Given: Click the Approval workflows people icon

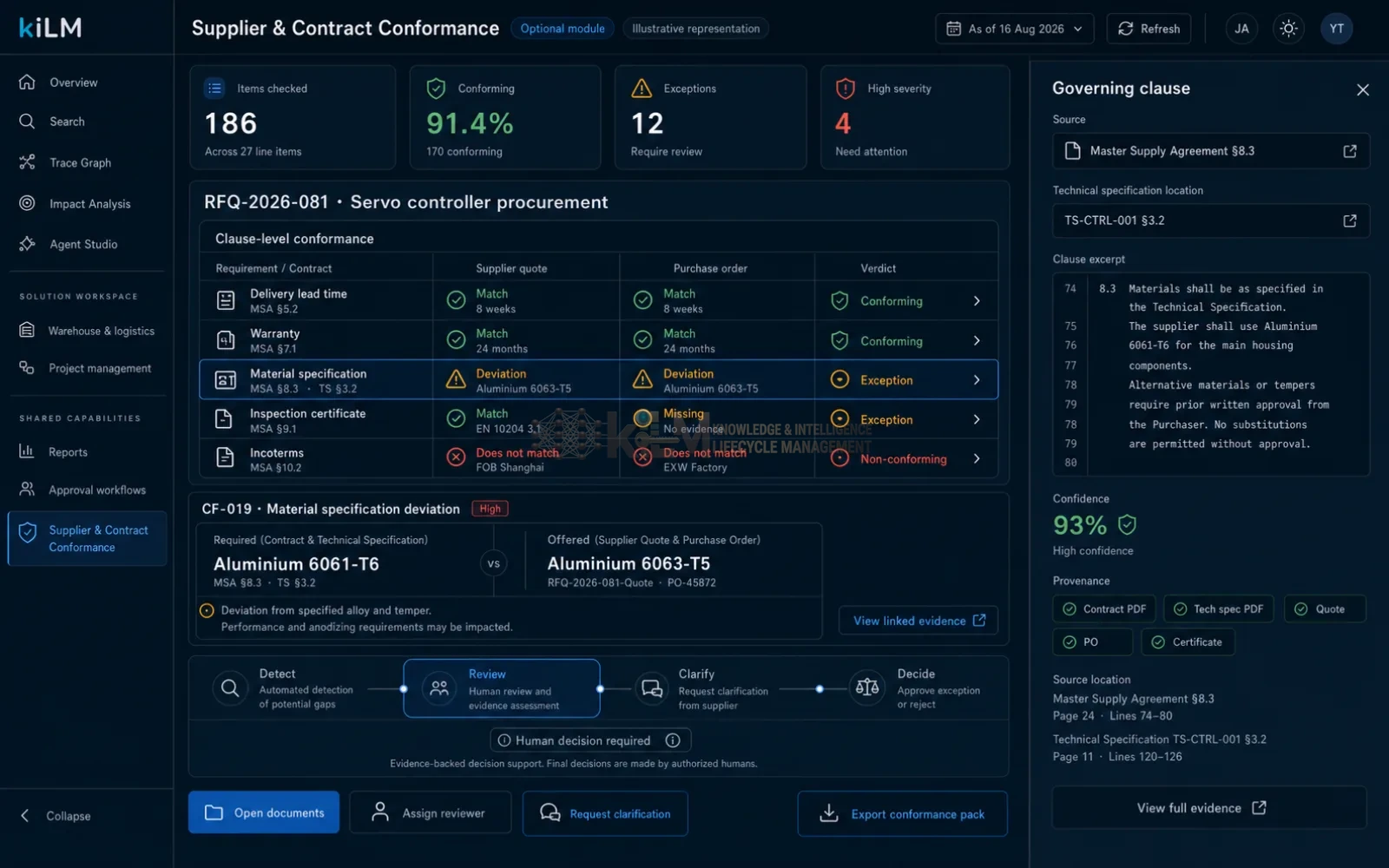Looking at the screenshot, I should (x=27, y=490).
